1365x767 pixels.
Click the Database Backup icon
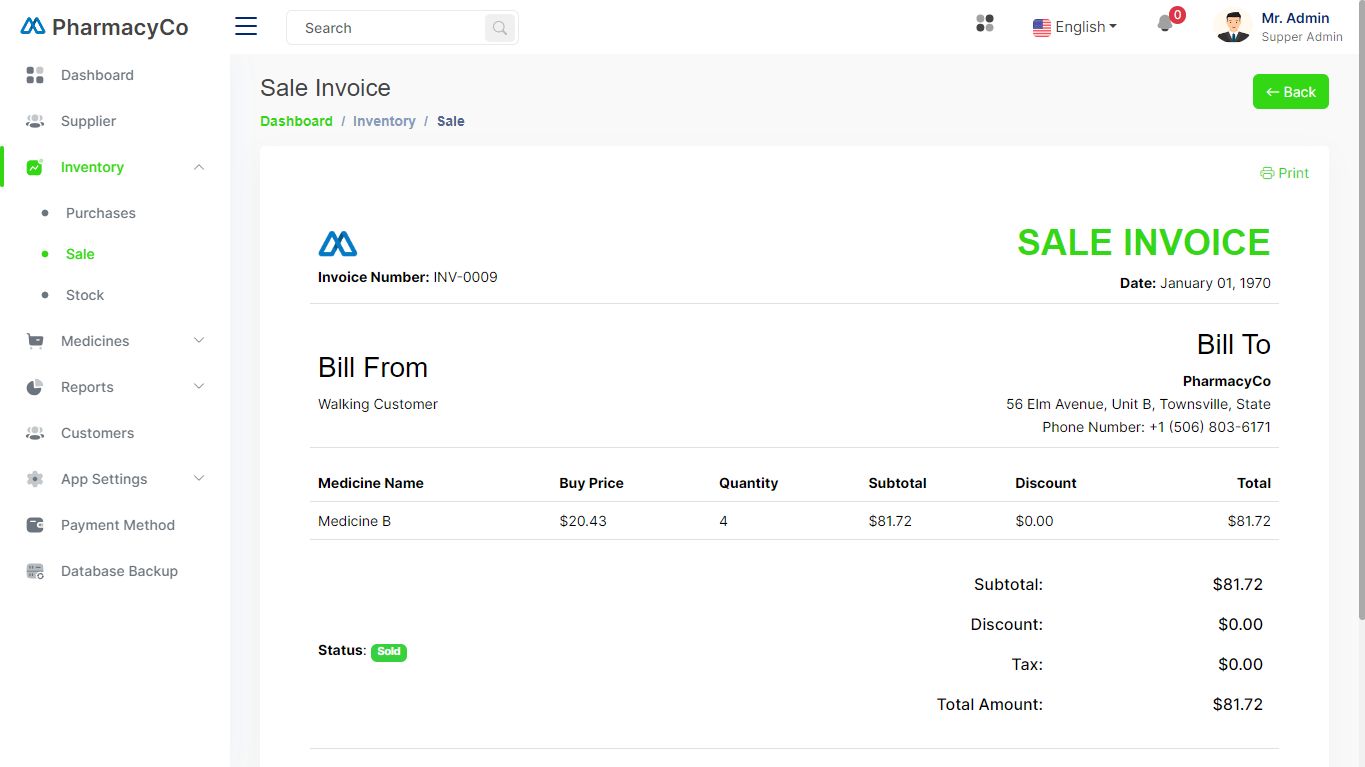click(x=35, y=571)
